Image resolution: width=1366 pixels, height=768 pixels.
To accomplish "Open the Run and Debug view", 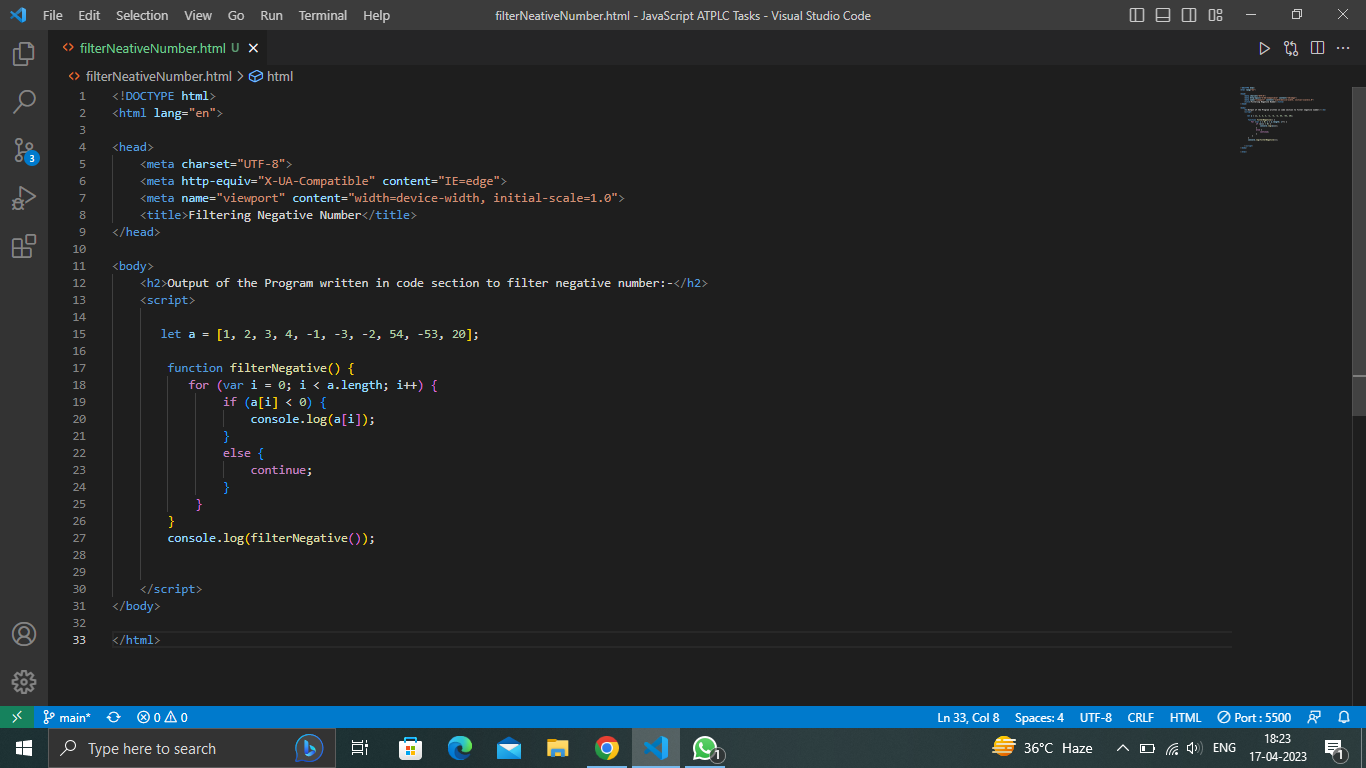I will 24,198.
